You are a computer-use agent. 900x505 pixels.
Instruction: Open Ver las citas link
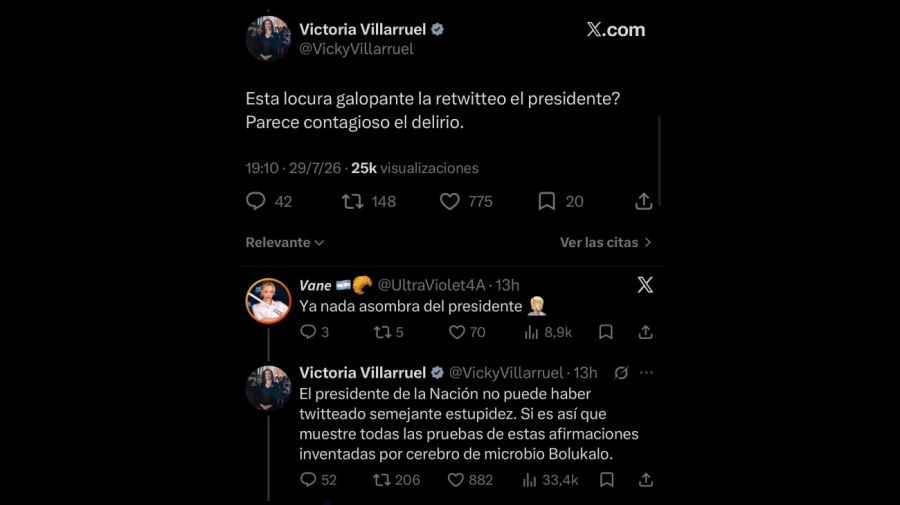[x=606, y=242]
